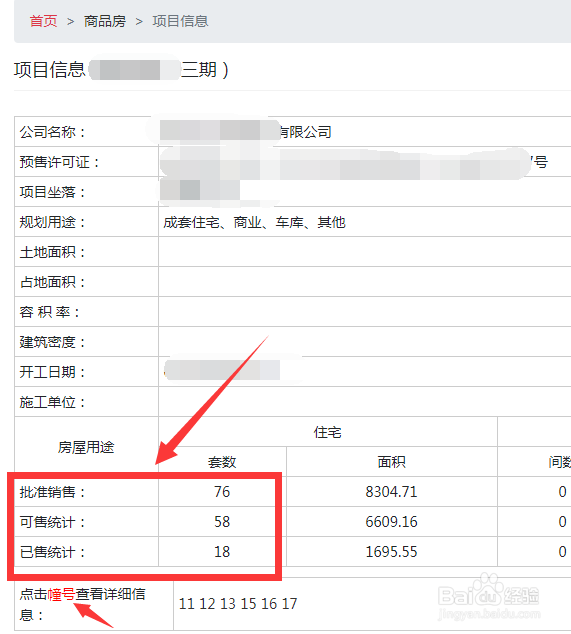The image size is (571, 634).
Task: Click available area value 6609.16
Action: tap(391, 522)
